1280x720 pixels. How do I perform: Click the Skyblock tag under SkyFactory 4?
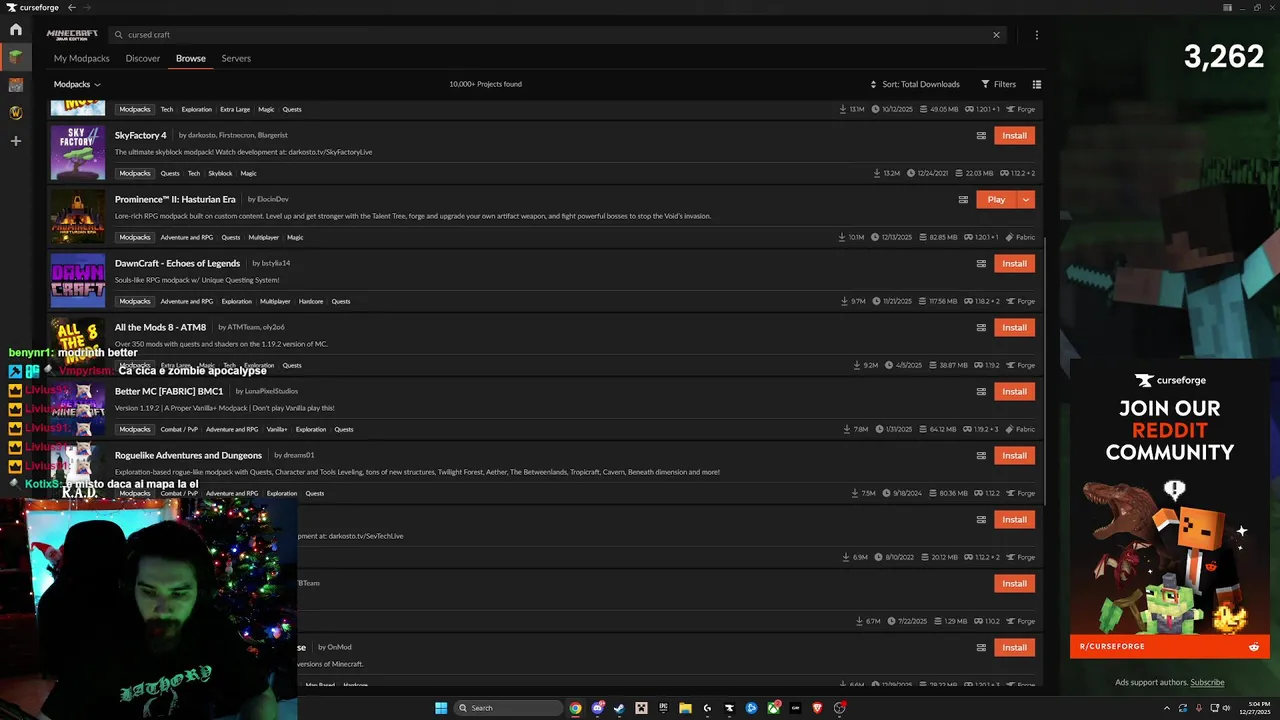[x=220, y=173]
